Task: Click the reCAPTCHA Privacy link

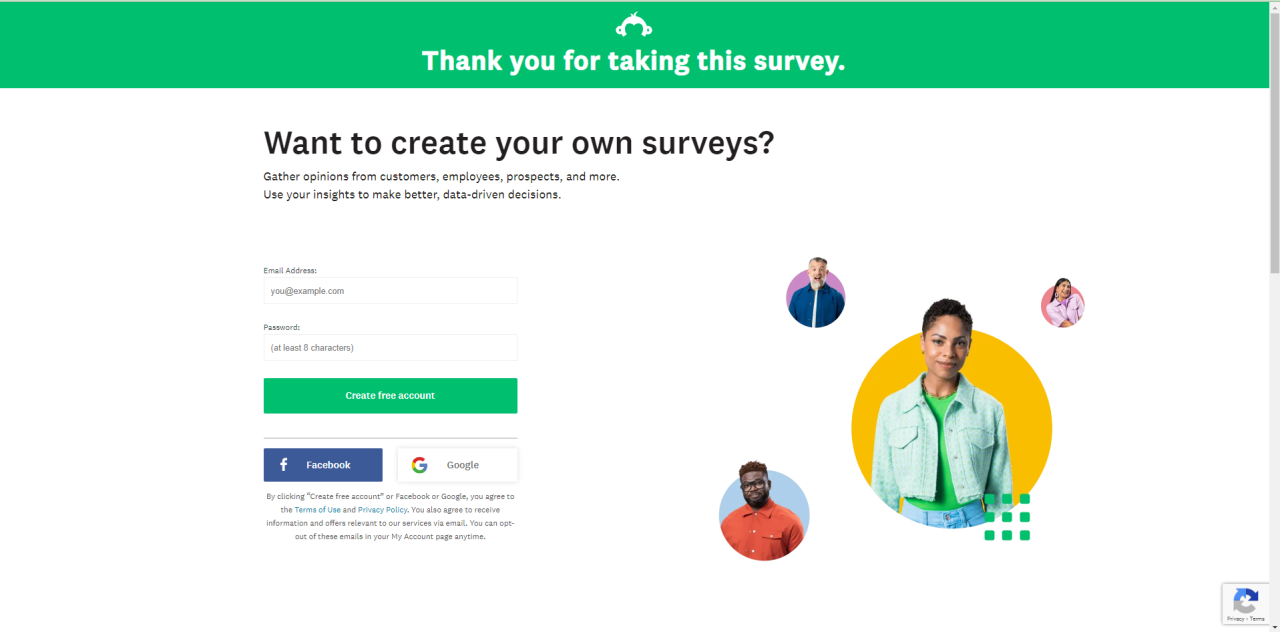Action: (1235, 619)
